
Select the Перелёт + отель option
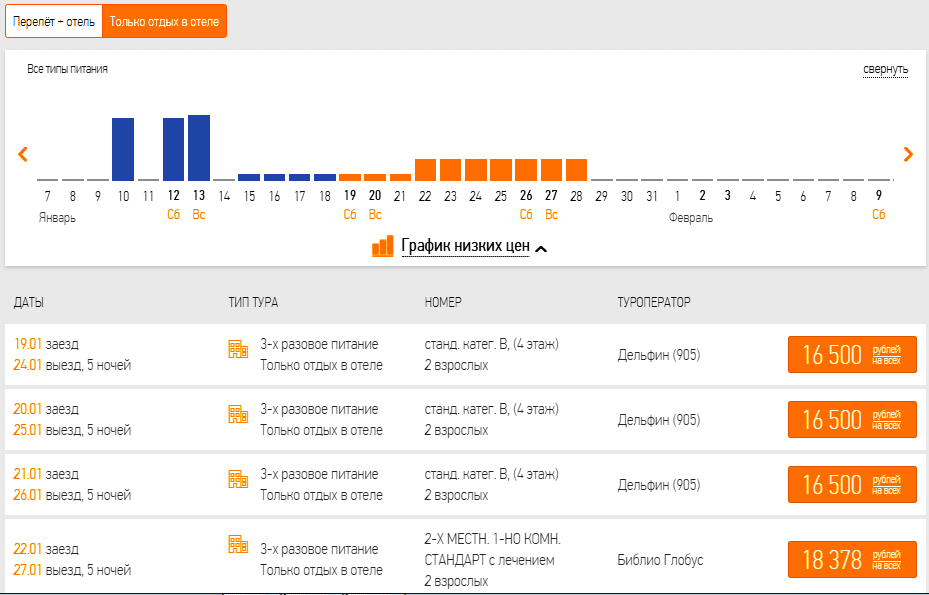tap(54, 21)
